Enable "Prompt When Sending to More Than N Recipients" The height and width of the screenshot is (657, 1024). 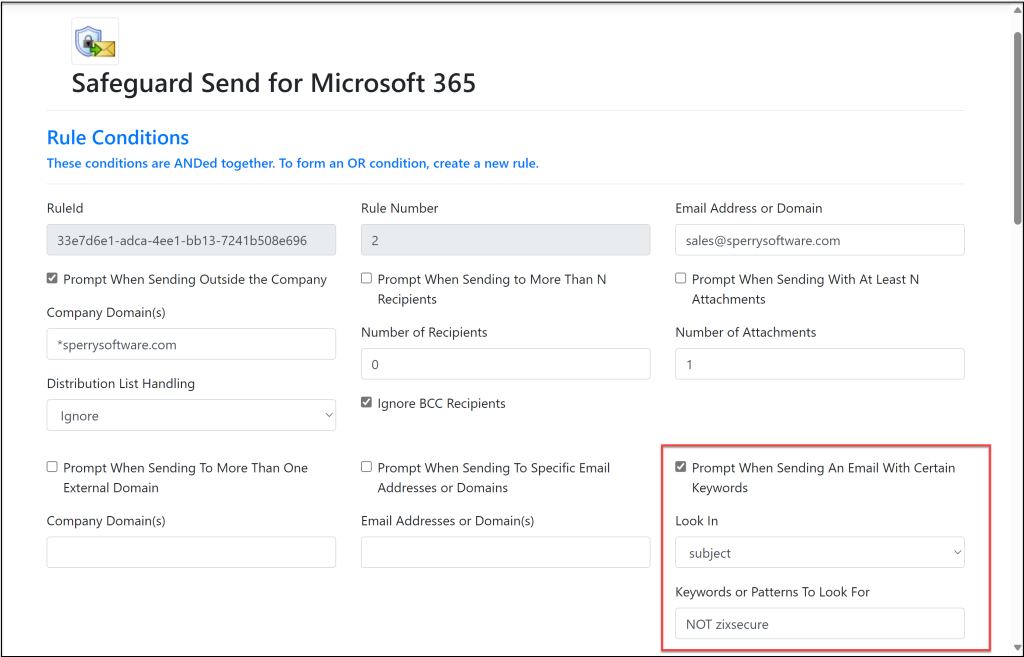point(366,278)
